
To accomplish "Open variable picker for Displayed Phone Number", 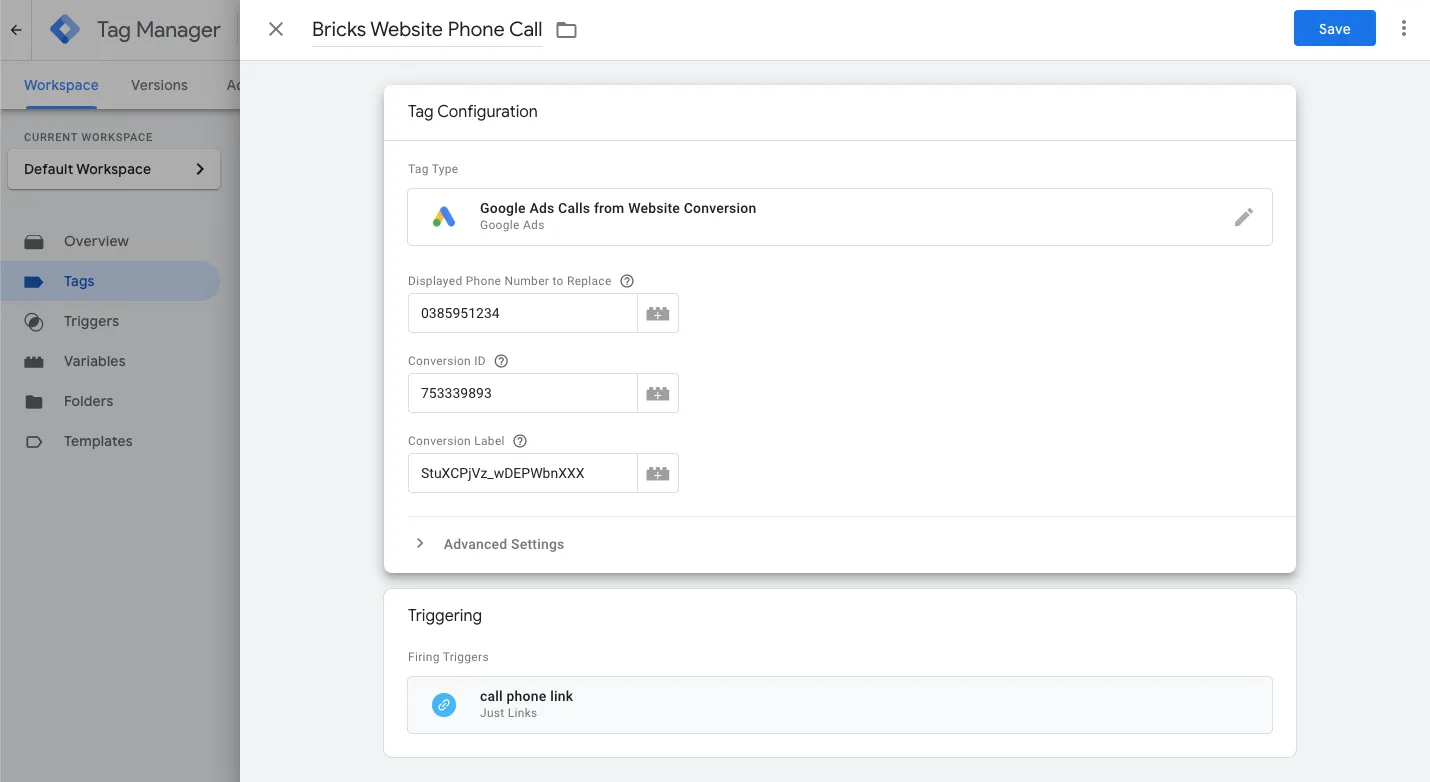I will [658, 312].
